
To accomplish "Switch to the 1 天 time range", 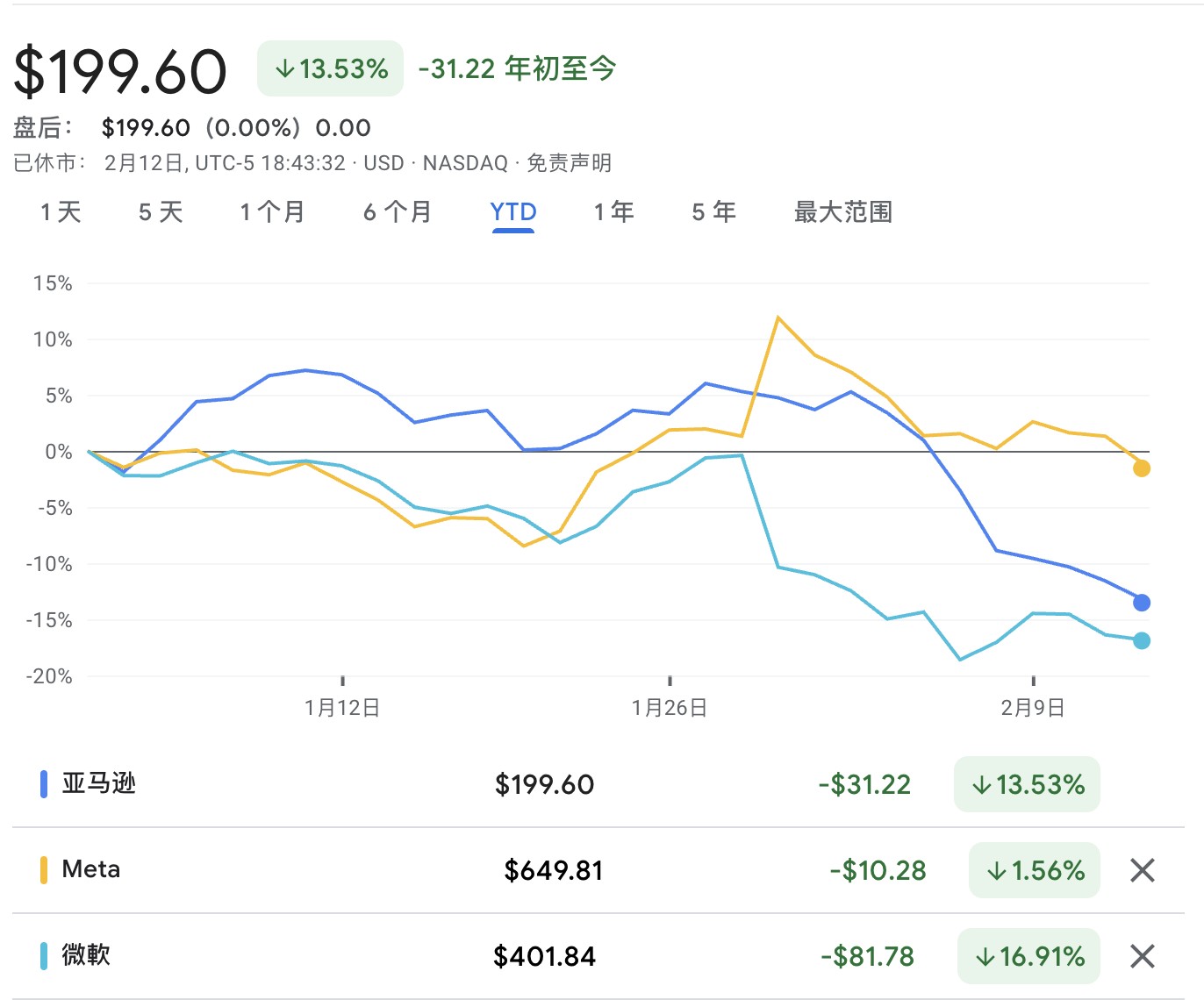I will coord(61,212).
